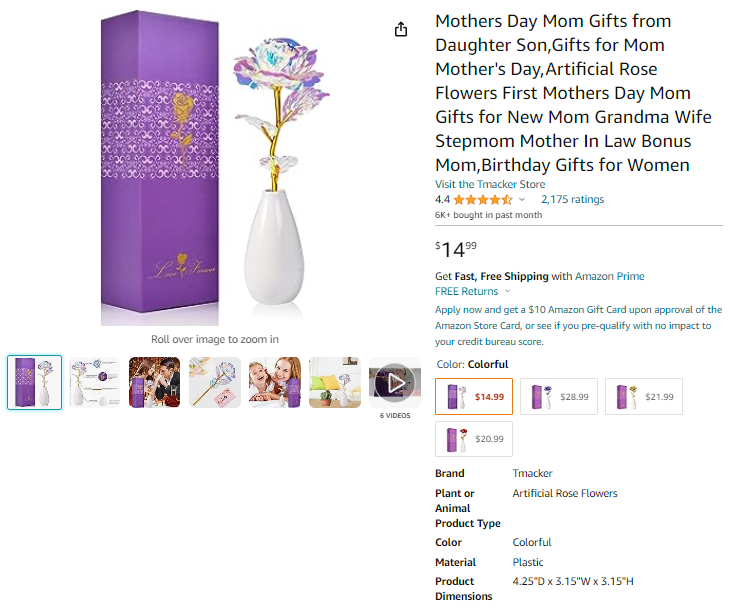Viewport: 730px width, 610px height.
Task: Select the purple box and rose thumbnail
Action: tap(34, 383)
